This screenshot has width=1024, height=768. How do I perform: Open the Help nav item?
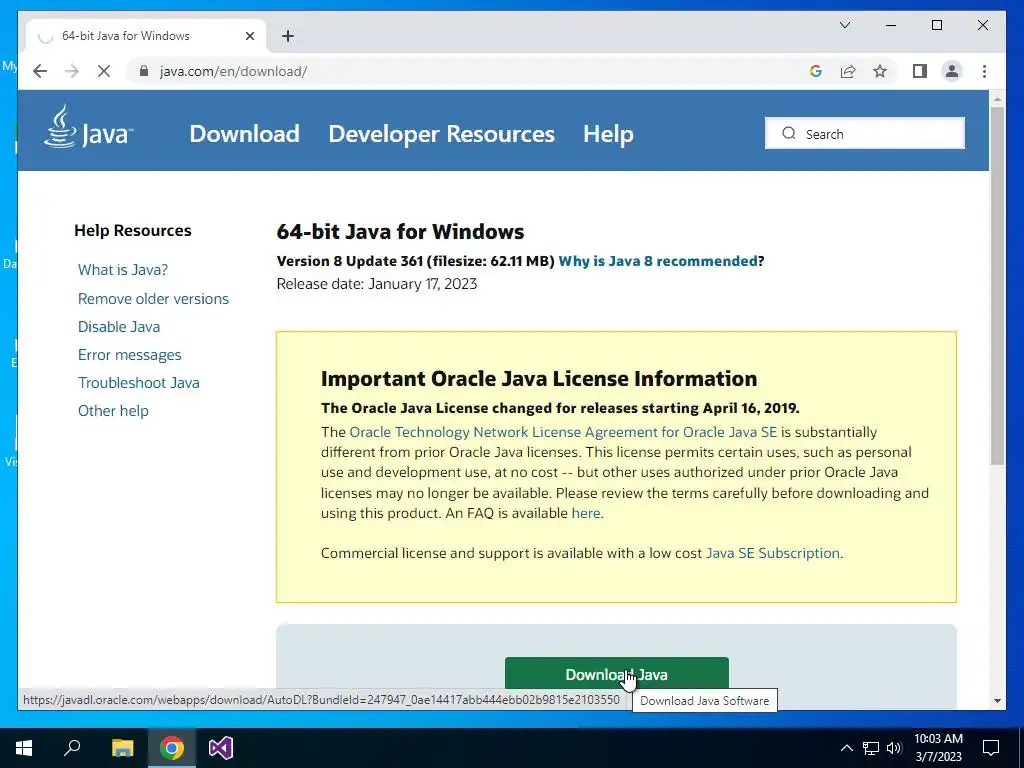click(x=608, y=134)
